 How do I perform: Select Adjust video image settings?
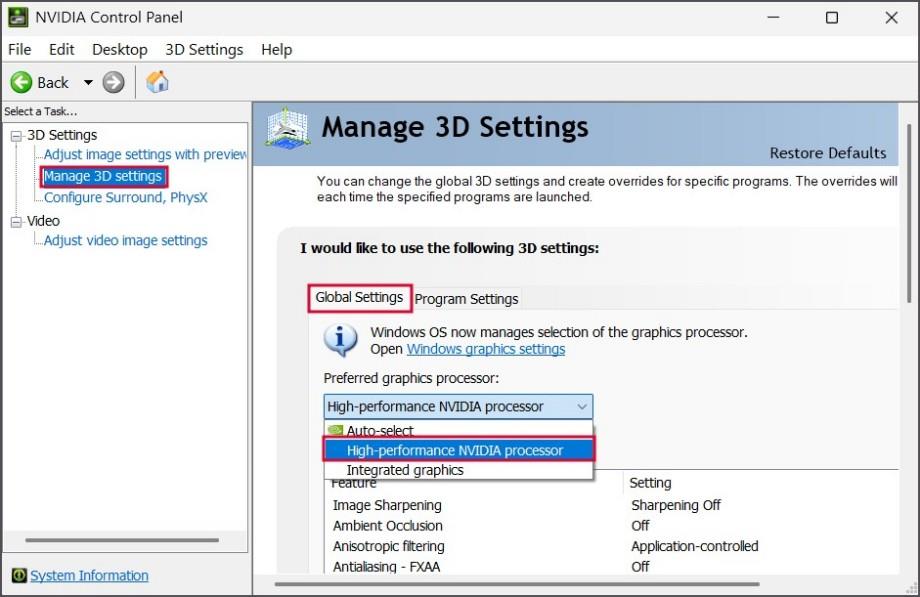click(126, 241)
